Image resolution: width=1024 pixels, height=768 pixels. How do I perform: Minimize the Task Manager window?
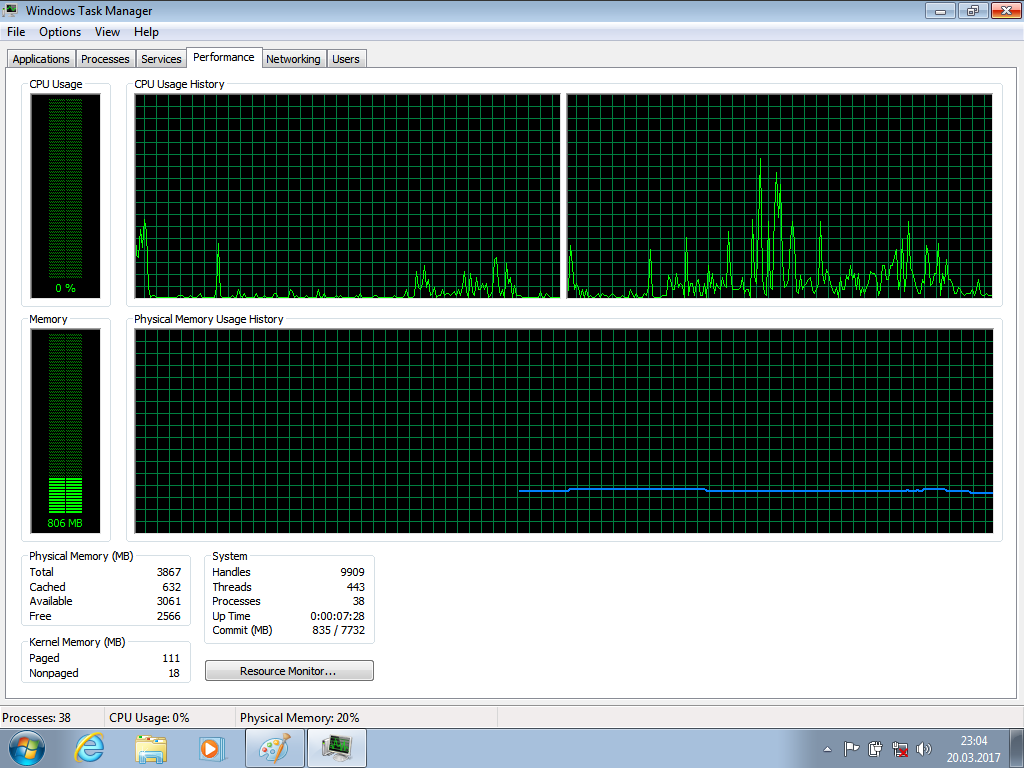[941, 10]
